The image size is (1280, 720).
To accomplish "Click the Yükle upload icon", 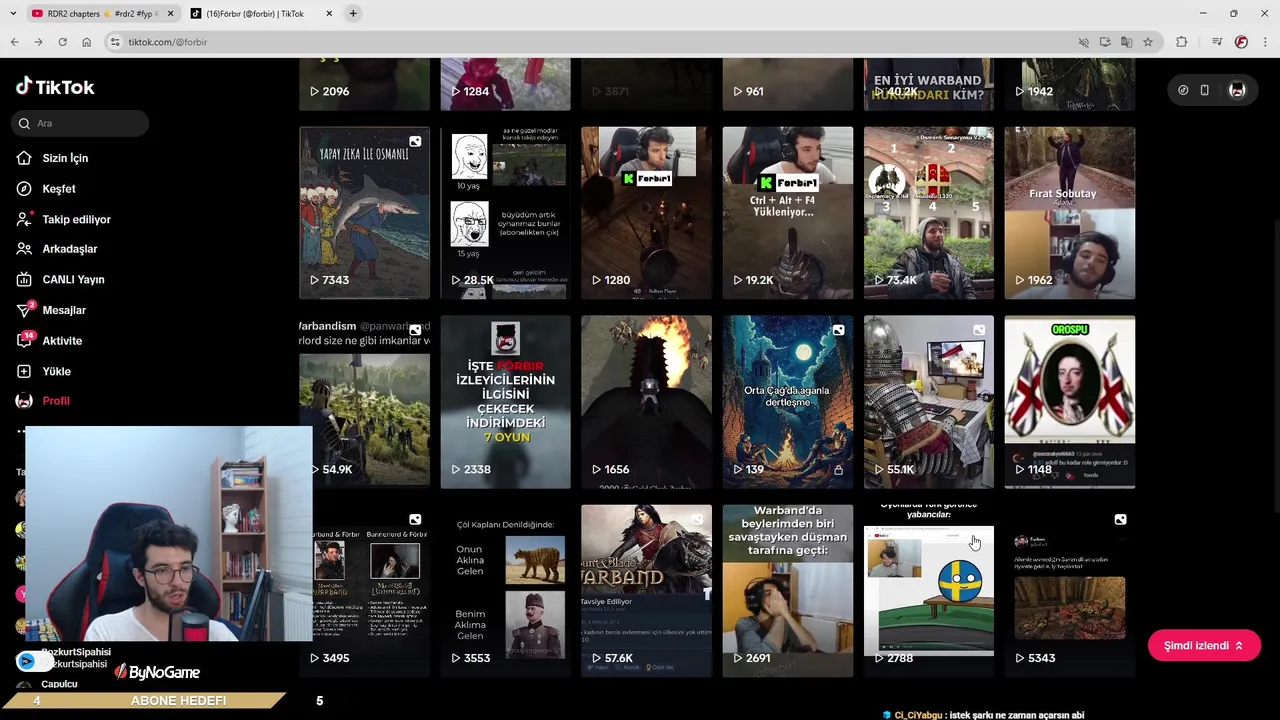I will point(24,371).
